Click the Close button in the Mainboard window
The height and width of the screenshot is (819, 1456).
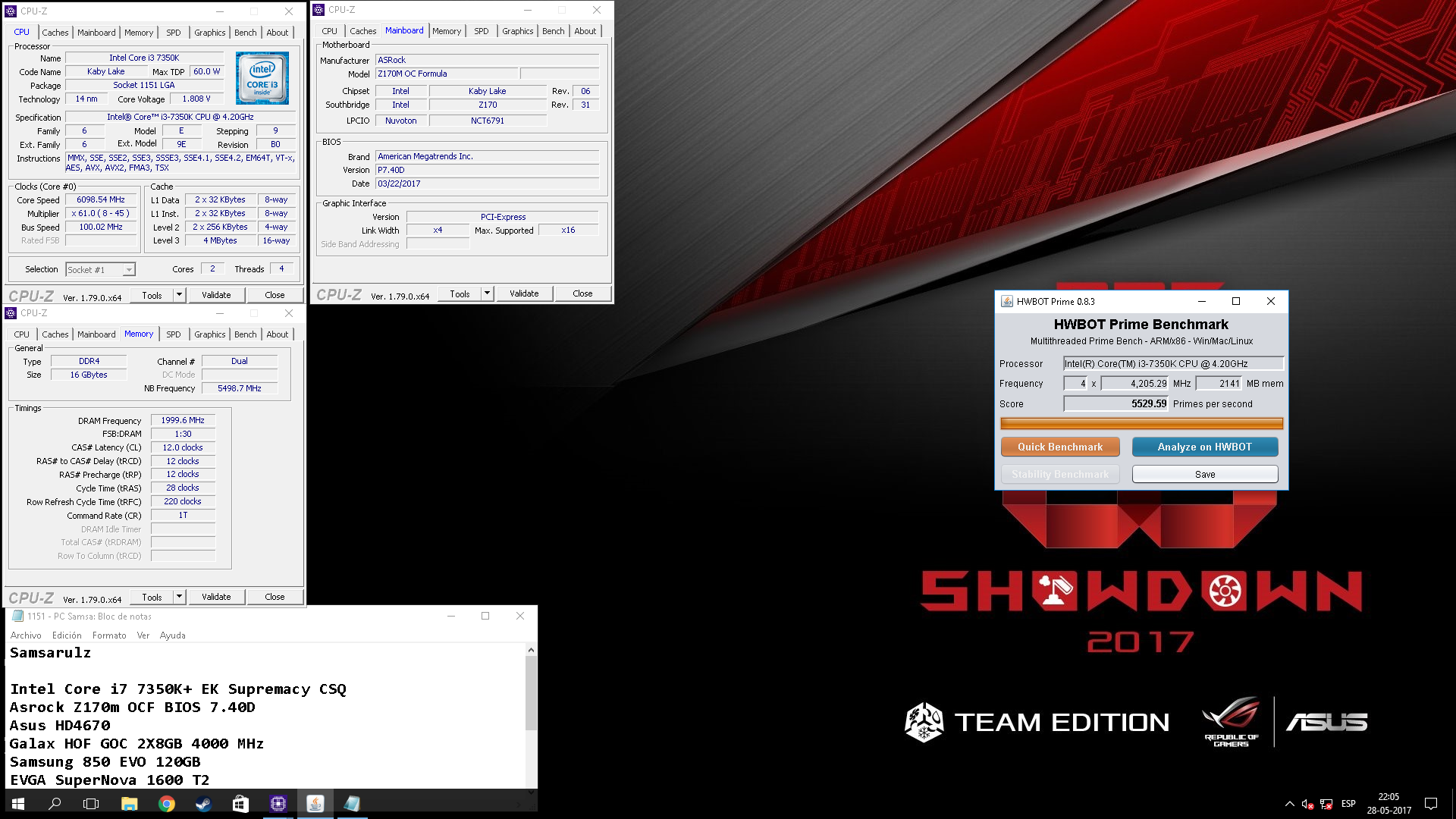pyautogui.click(x=582, y=293)
